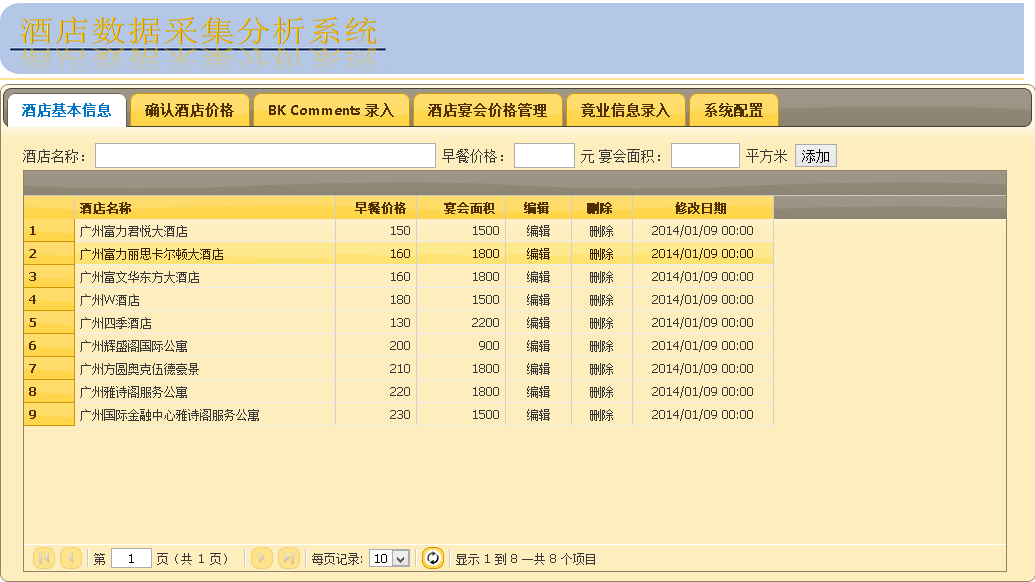Viewport: 1035px width, 582px height.
Task: Sort by 宴会面积 column header
Action: click(x=461, y=208)
